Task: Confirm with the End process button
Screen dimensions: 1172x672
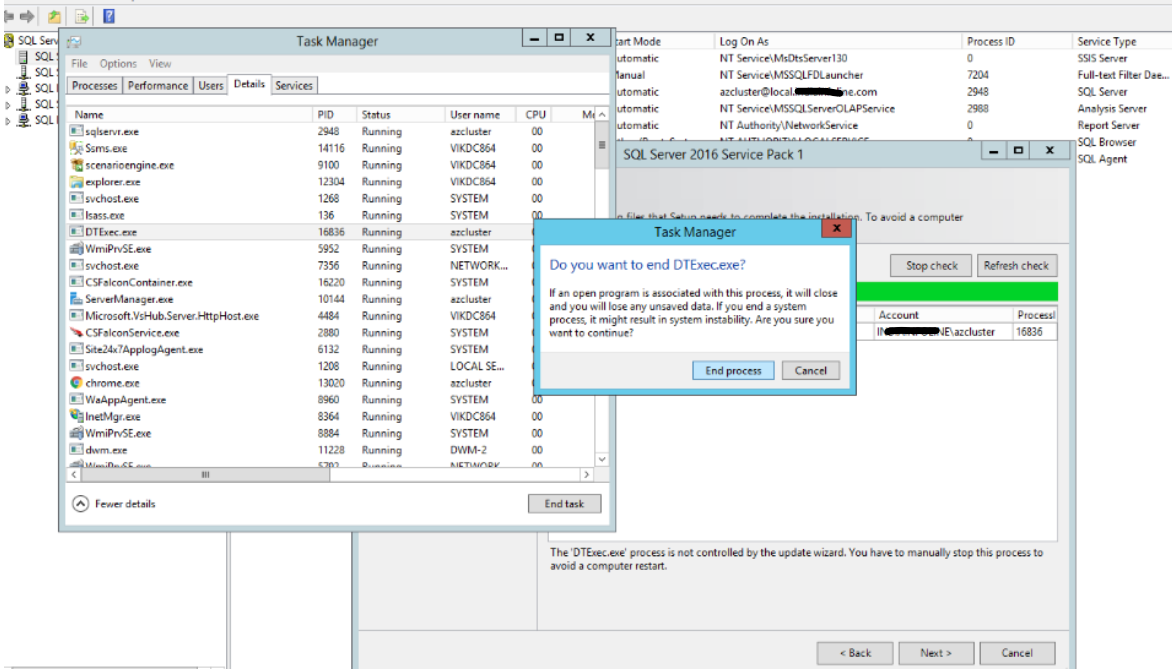Action: point(733,371)
